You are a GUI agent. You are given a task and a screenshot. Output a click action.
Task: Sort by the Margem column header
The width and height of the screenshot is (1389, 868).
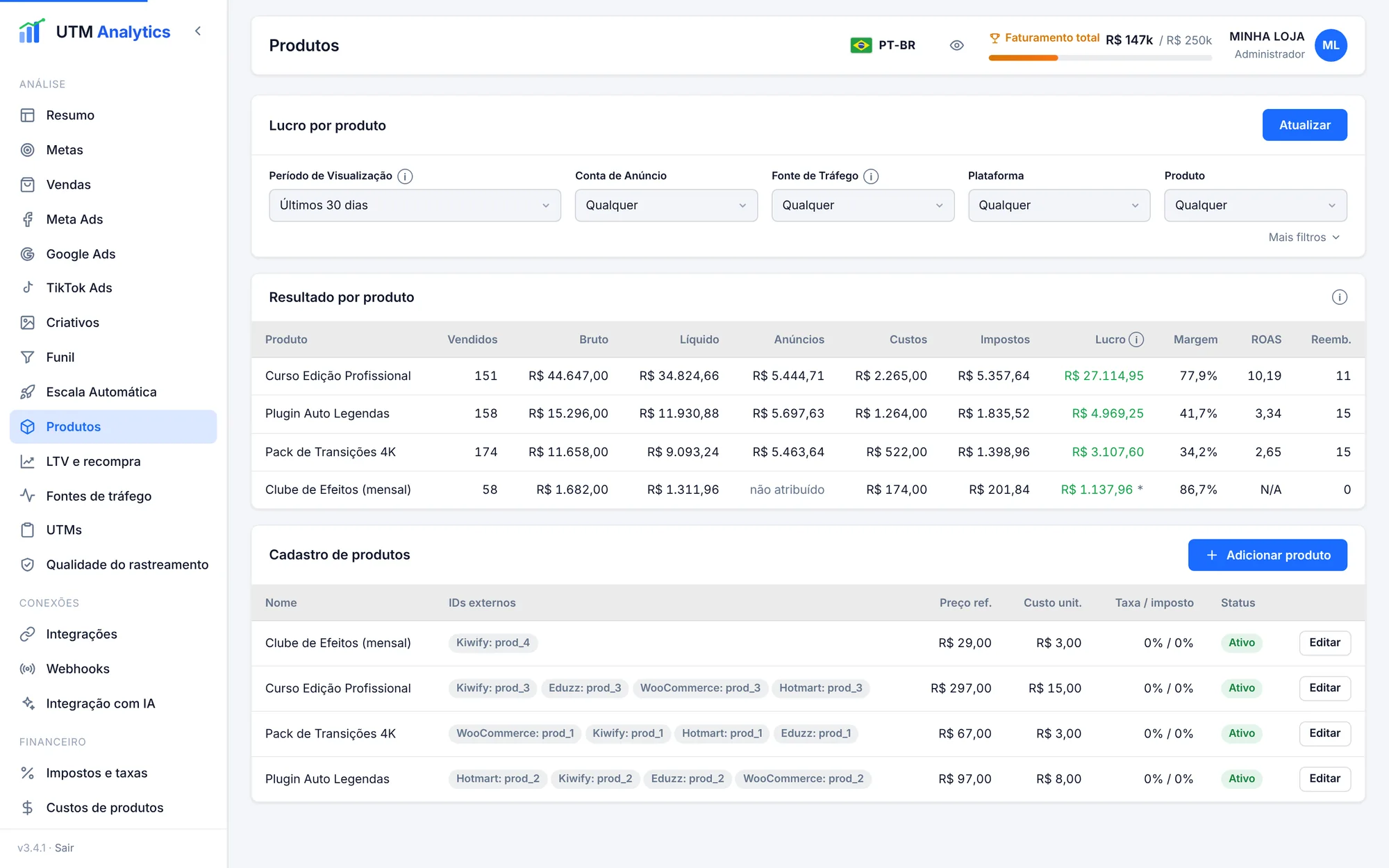[x=1195, y=340]
